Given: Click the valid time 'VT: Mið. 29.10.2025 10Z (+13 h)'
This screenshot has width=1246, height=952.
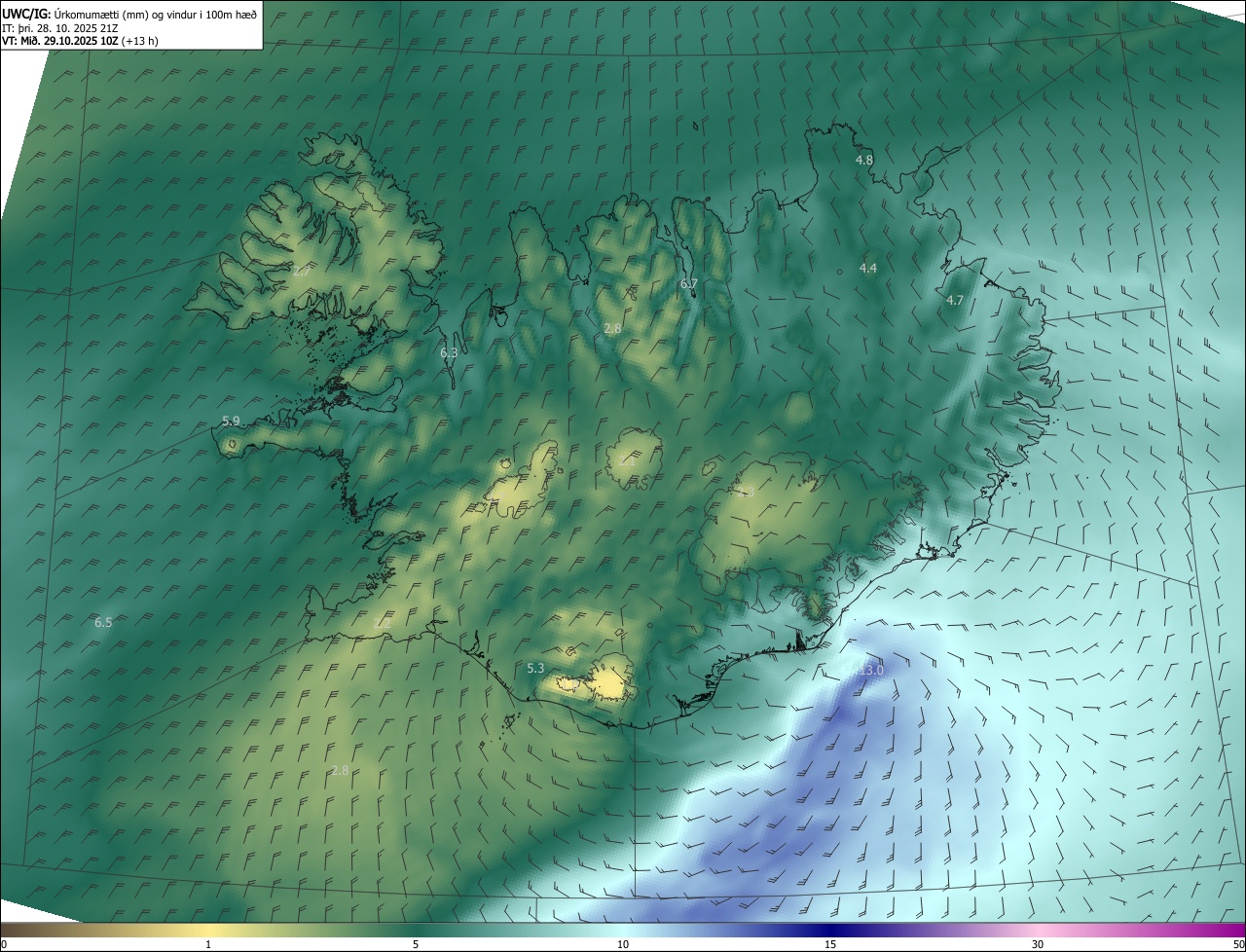Looking at the screenshot, I should (80, 42).
